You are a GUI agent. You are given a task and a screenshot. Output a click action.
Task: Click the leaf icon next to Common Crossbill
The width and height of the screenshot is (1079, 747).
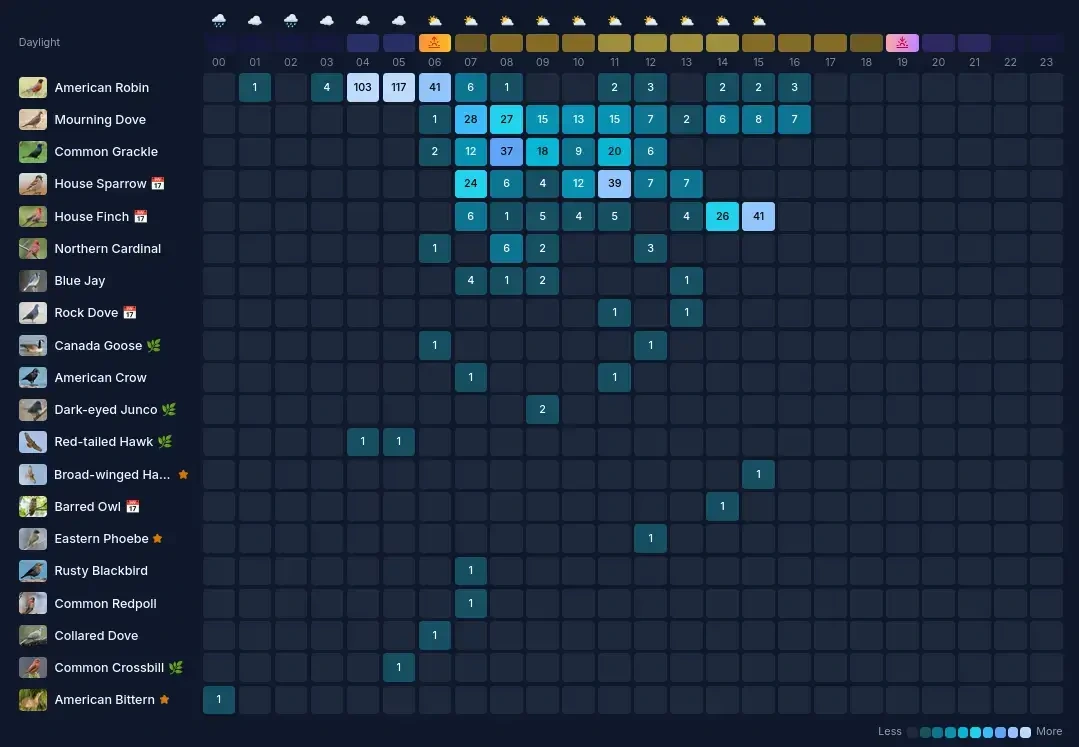[176, 668]
